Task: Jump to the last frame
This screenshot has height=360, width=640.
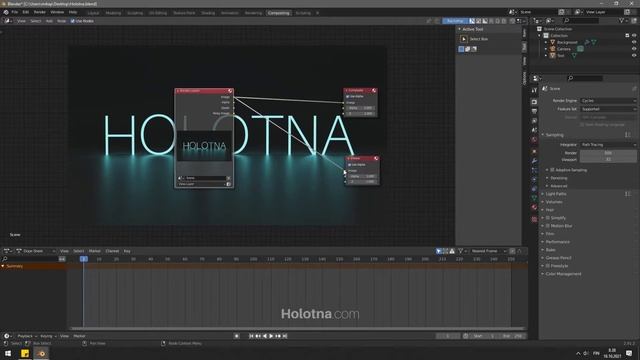Action: pyautogui.click(x=285, y=336)
